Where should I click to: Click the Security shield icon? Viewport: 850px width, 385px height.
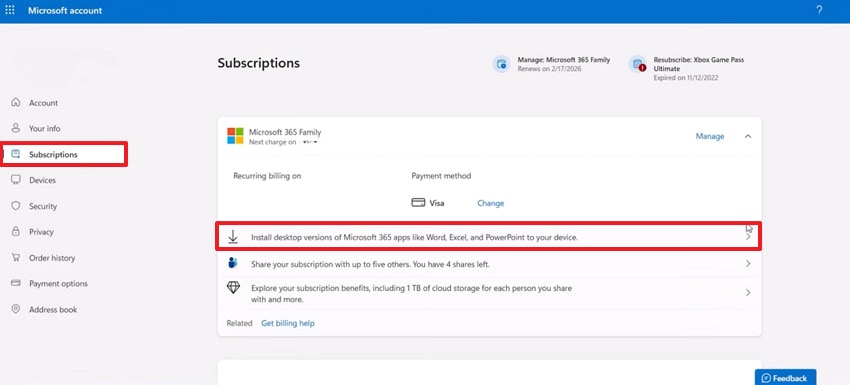pyautogui.click(x=16, y=206)
